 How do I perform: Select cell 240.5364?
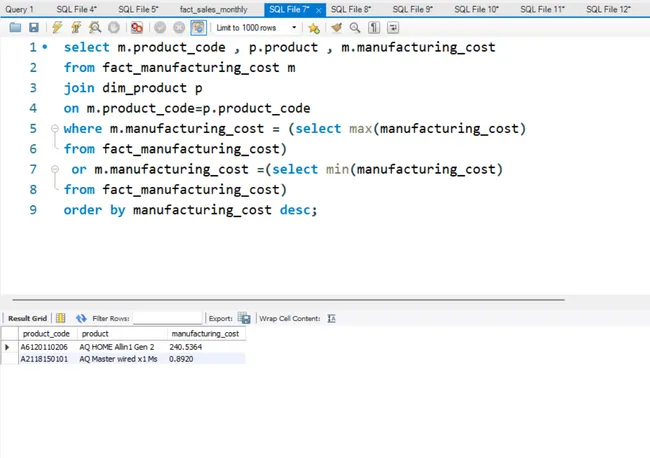206,347
